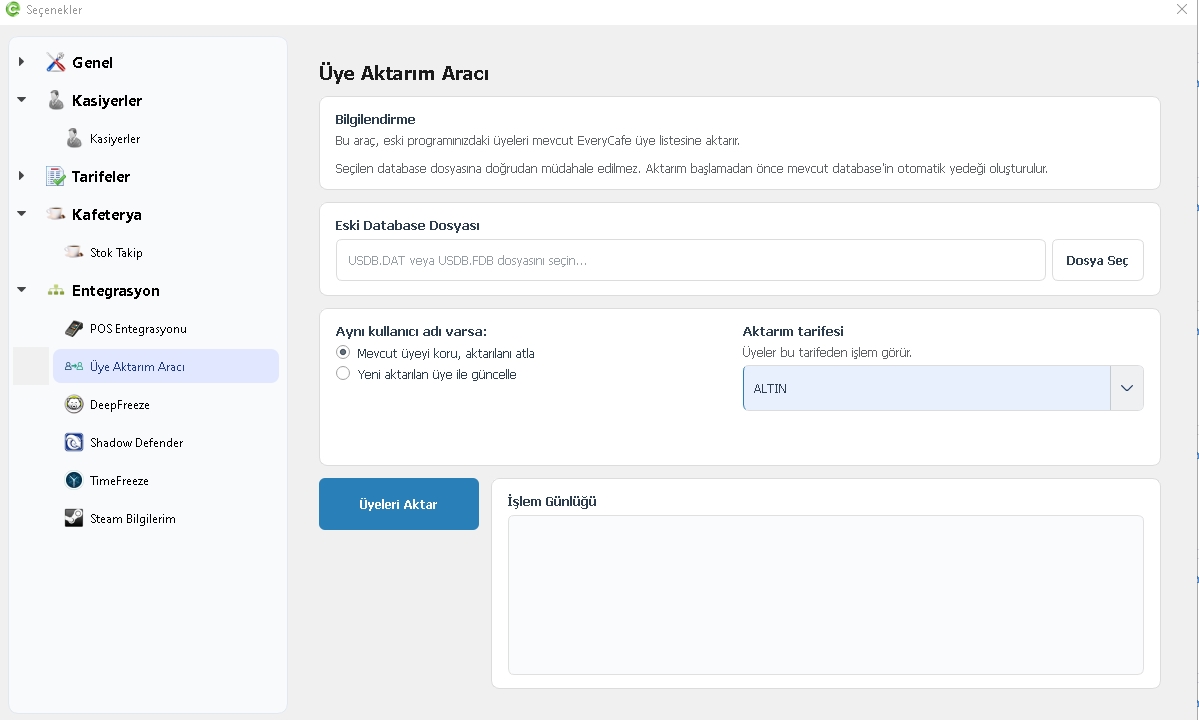This screenshot has height=720, width=1199.
Task: Collapse the Entegrasyon section arrow
Action: click(21, 290)
